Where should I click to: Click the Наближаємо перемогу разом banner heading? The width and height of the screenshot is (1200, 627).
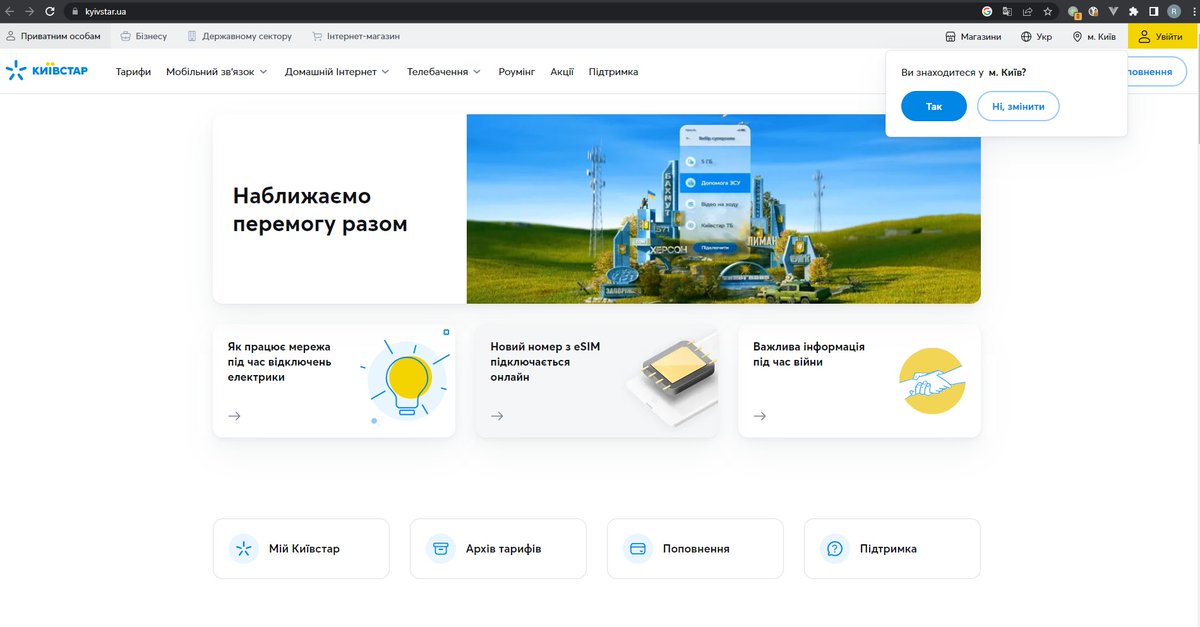[x=320, y=210]
